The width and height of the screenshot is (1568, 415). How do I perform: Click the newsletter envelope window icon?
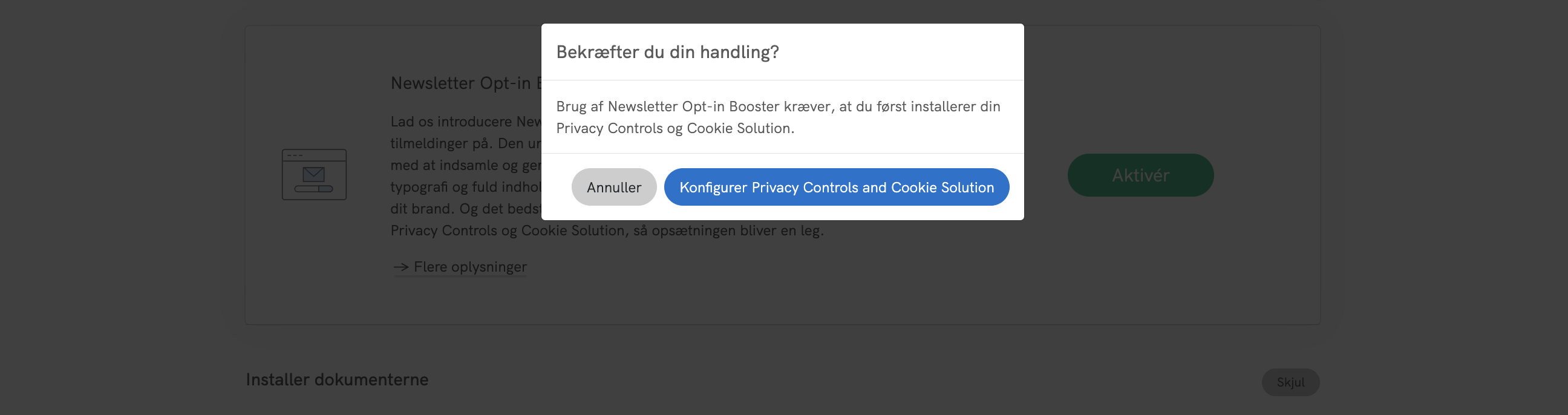314,175
